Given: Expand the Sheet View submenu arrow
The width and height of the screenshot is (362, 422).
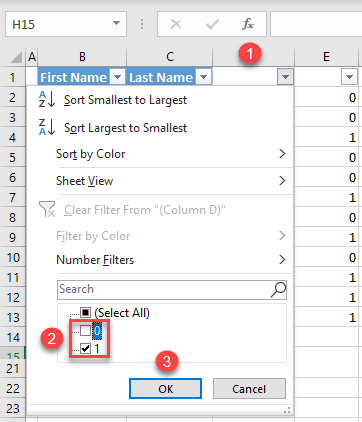Looking at the screenshot, I should 282,181.
